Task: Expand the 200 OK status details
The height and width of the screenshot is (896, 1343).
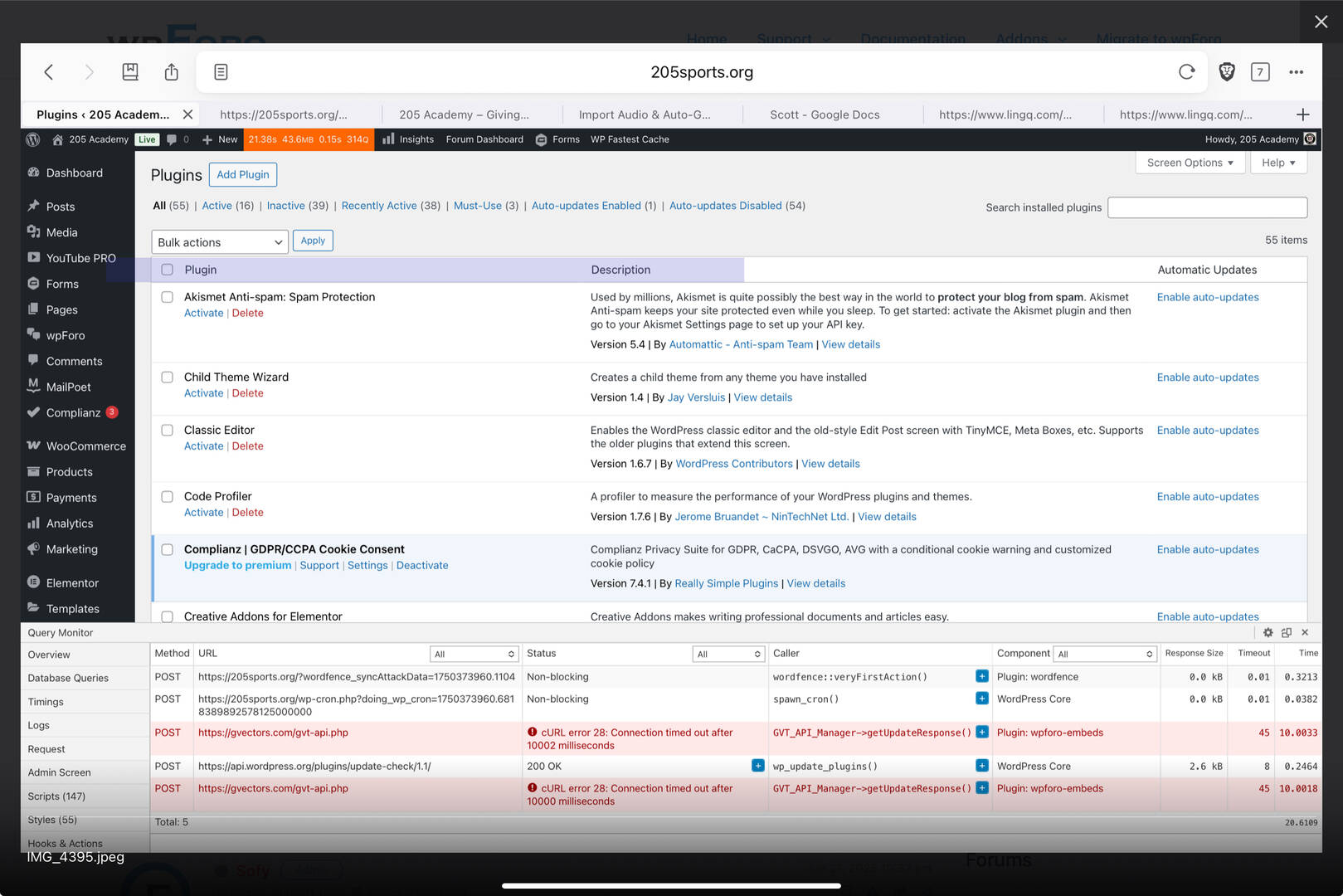Action: pyautogui.click(x=758, y=766)
